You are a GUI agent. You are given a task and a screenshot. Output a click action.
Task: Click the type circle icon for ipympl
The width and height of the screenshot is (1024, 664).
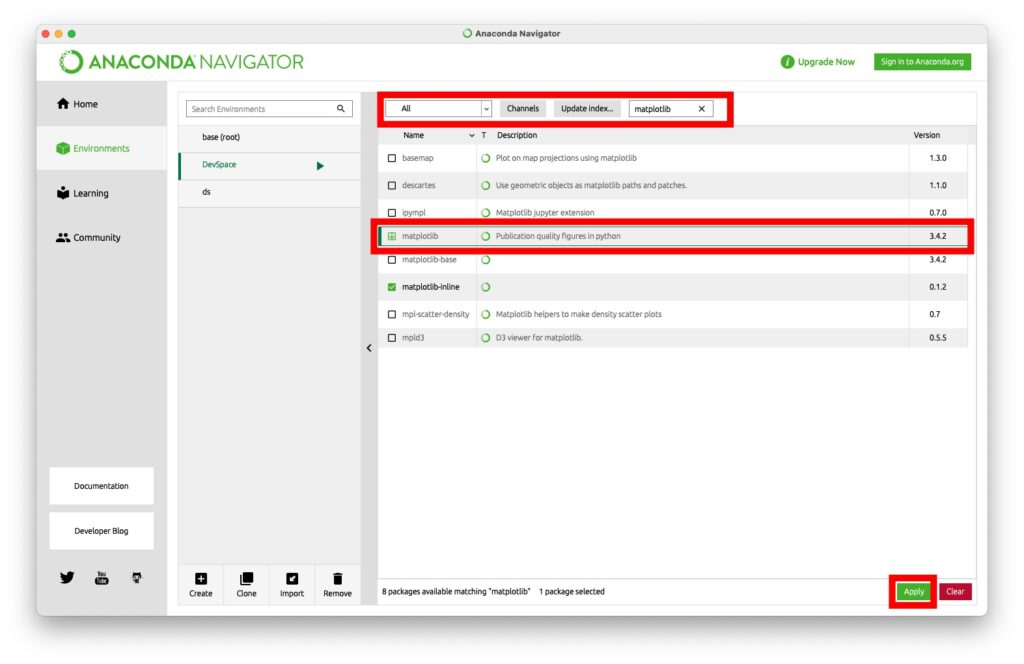point(485,213)
